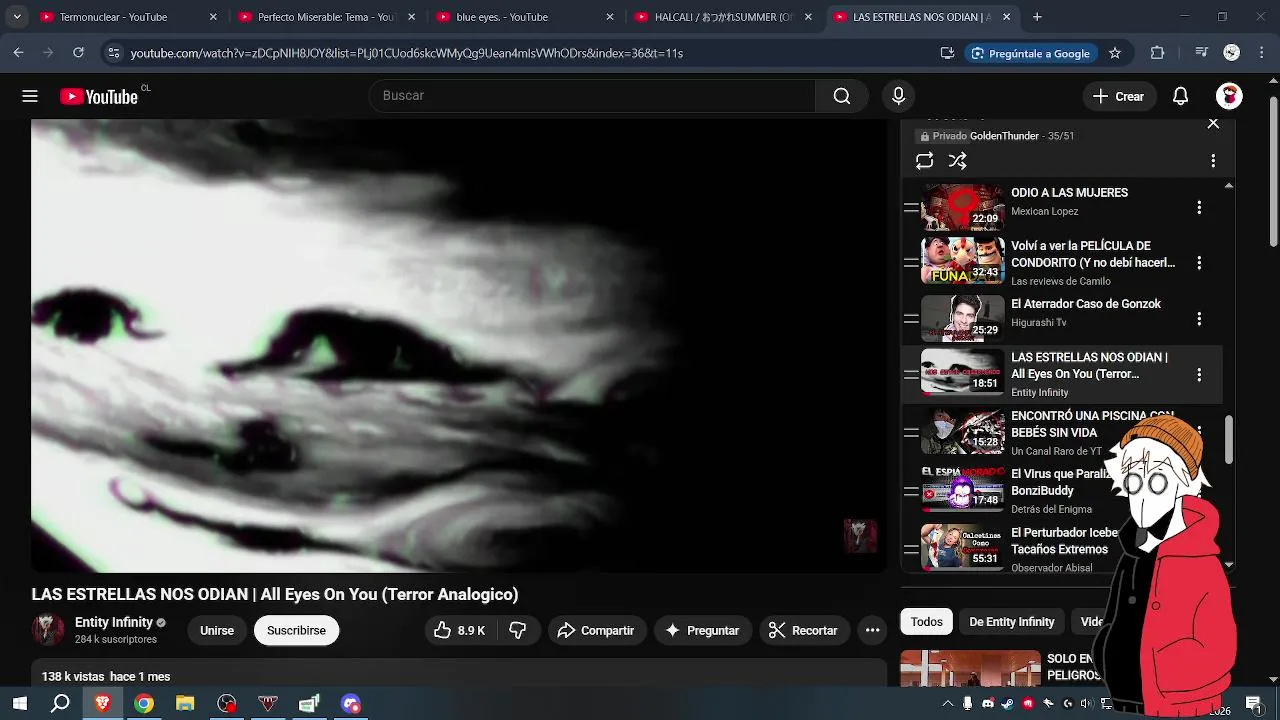Click Crear button
The image size is (1280, 720).
pyautogui.click(x=1118, y=96)
